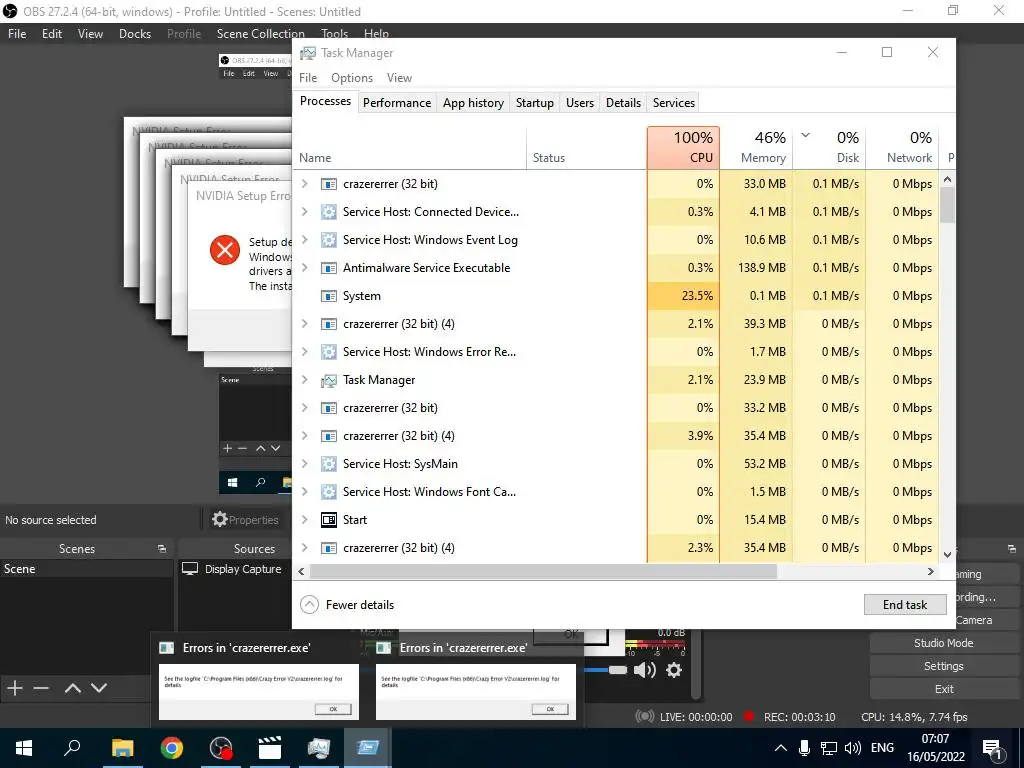
Task: Switch to the Details tab
Action: point(623,103)
